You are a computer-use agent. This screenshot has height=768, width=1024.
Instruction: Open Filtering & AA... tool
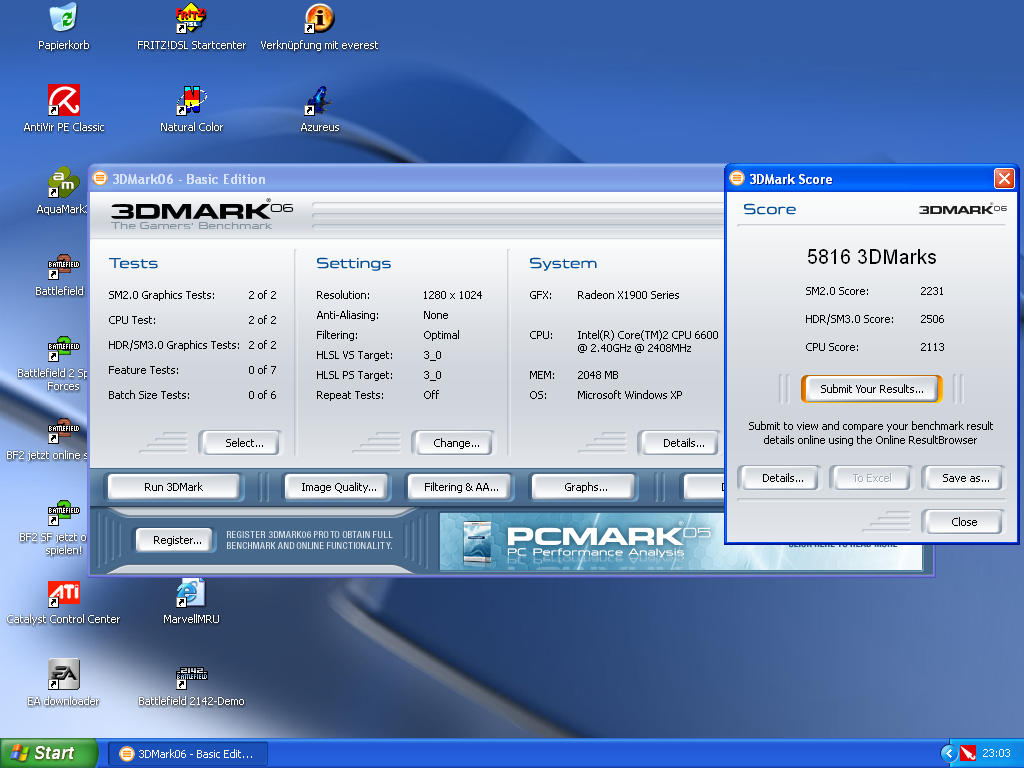(461, 487)
